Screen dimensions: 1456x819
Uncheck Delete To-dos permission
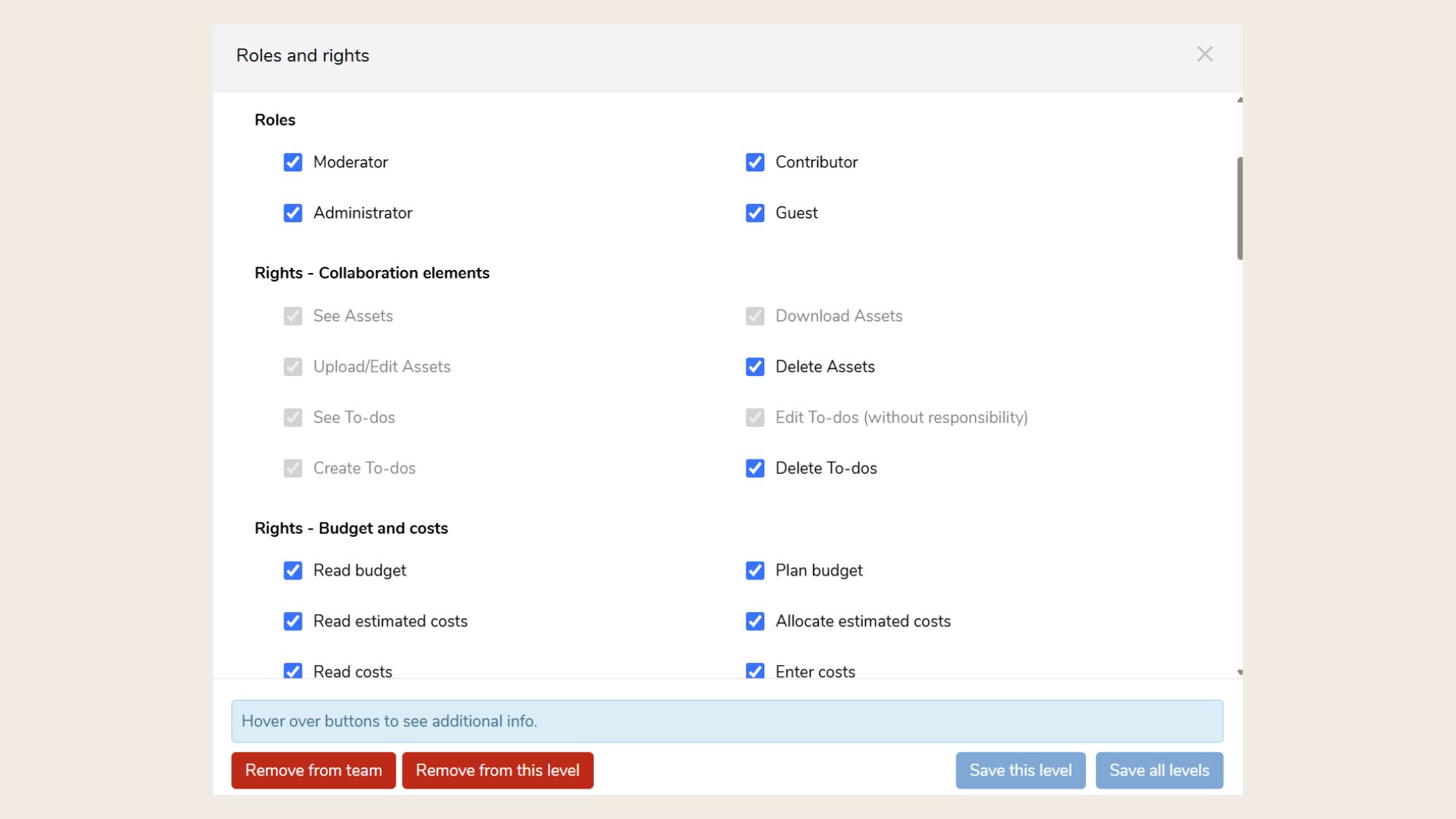click(x=755, y=469)
